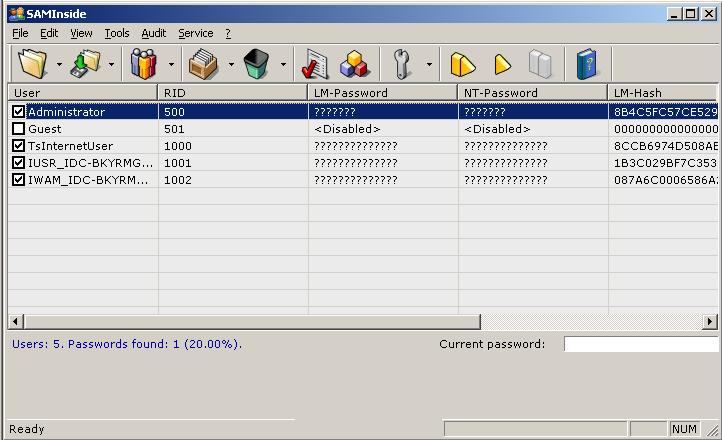Minimize the SAMInside window
This screenshot has height=440, width=722.
[674, 14]
